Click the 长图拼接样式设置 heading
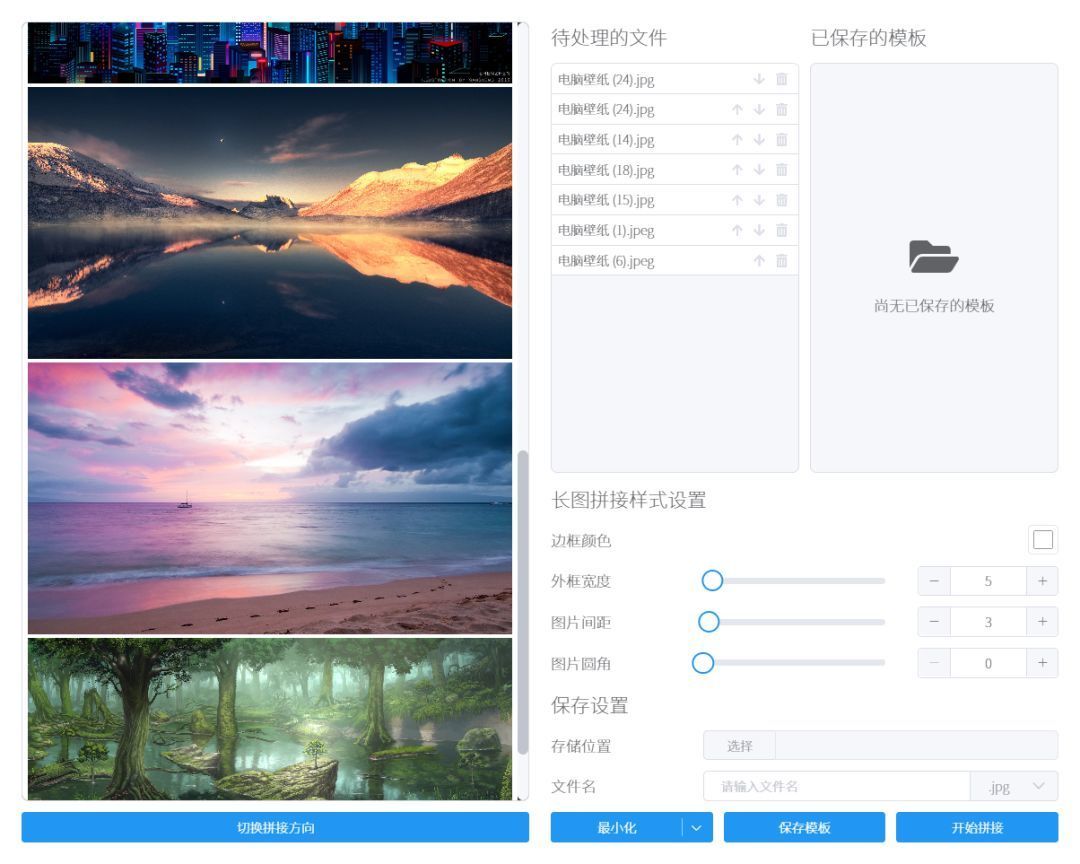Viewport: 1080px width, 864px height. click(x=628, y=500)
